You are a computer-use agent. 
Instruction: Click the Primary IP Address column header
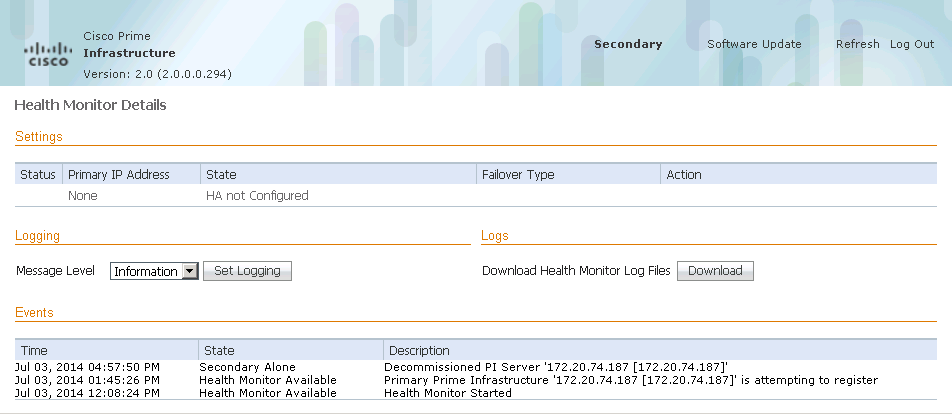(119, 174)
